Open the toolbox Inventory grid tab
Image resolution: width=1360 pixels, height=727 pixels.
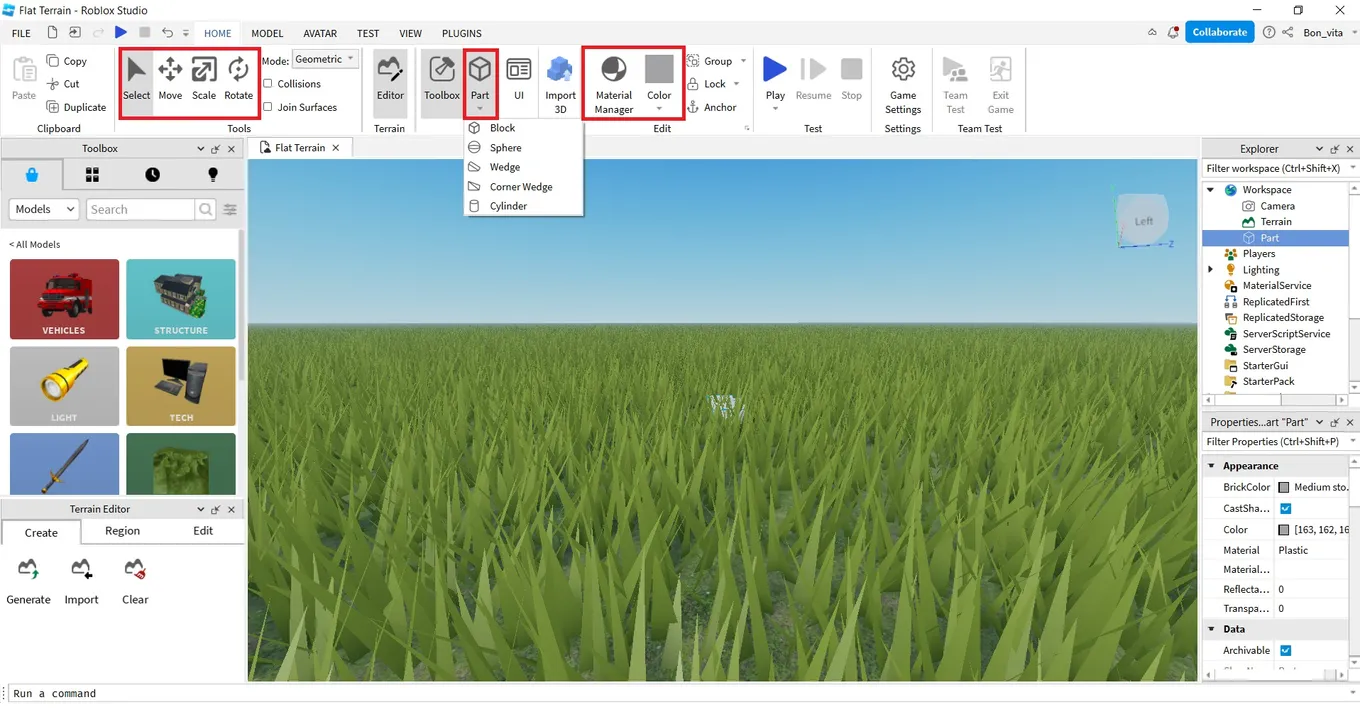92,175
